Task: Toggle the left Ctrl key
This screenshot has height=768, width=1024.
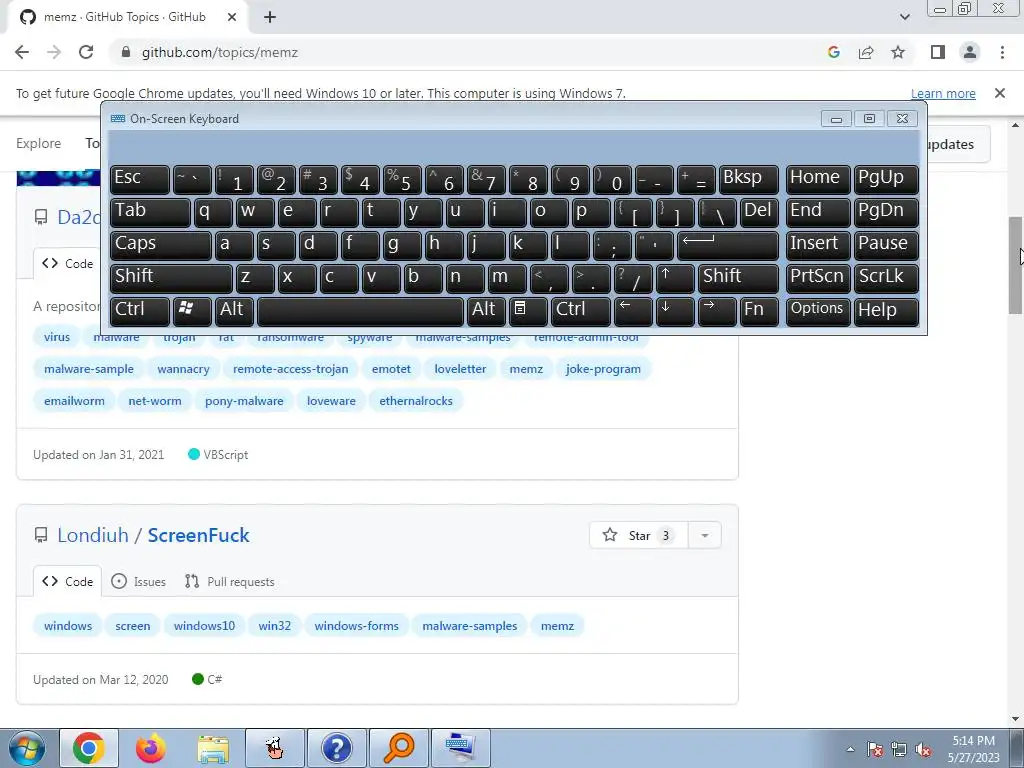Action: 140,312
